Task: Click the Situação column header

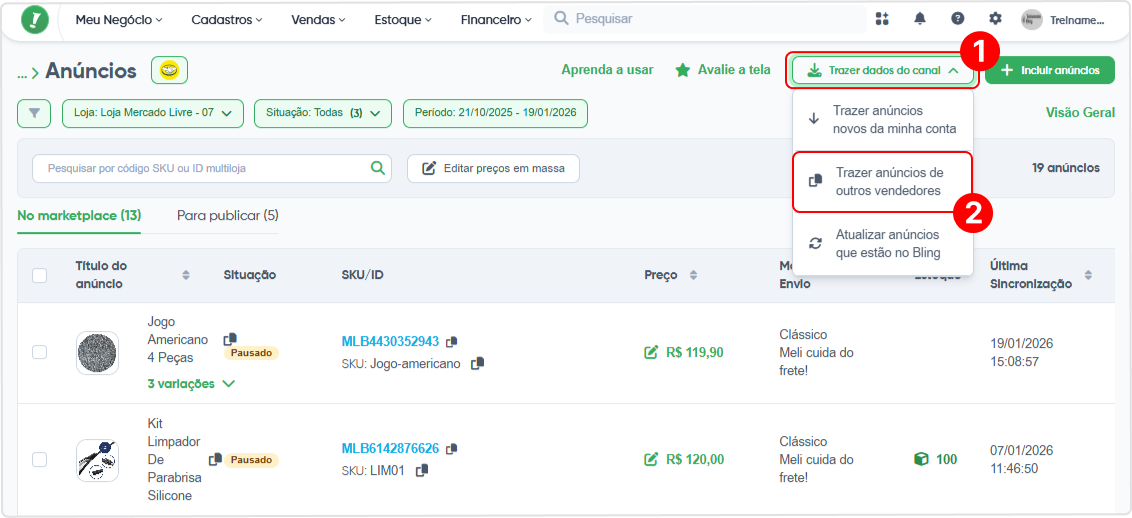Action: coord(250,275)
